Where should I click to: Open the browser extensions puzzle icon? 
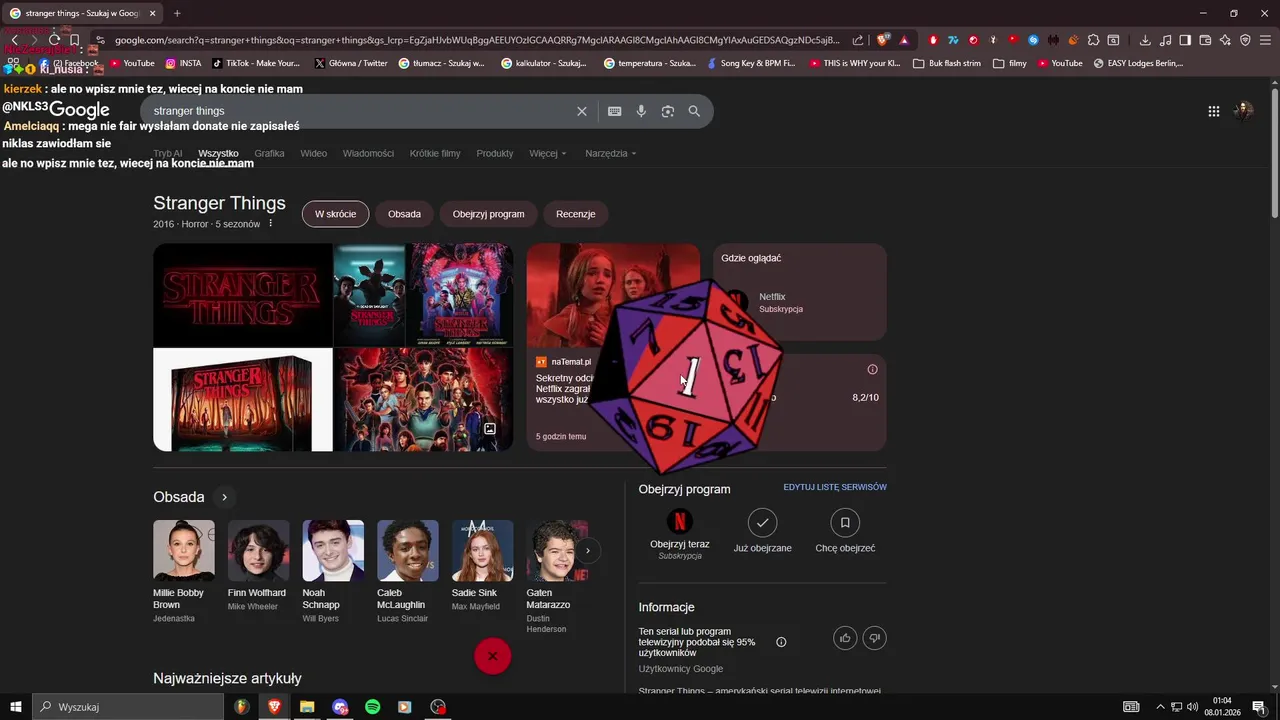pyautogui.click(x=1093, y=40)
